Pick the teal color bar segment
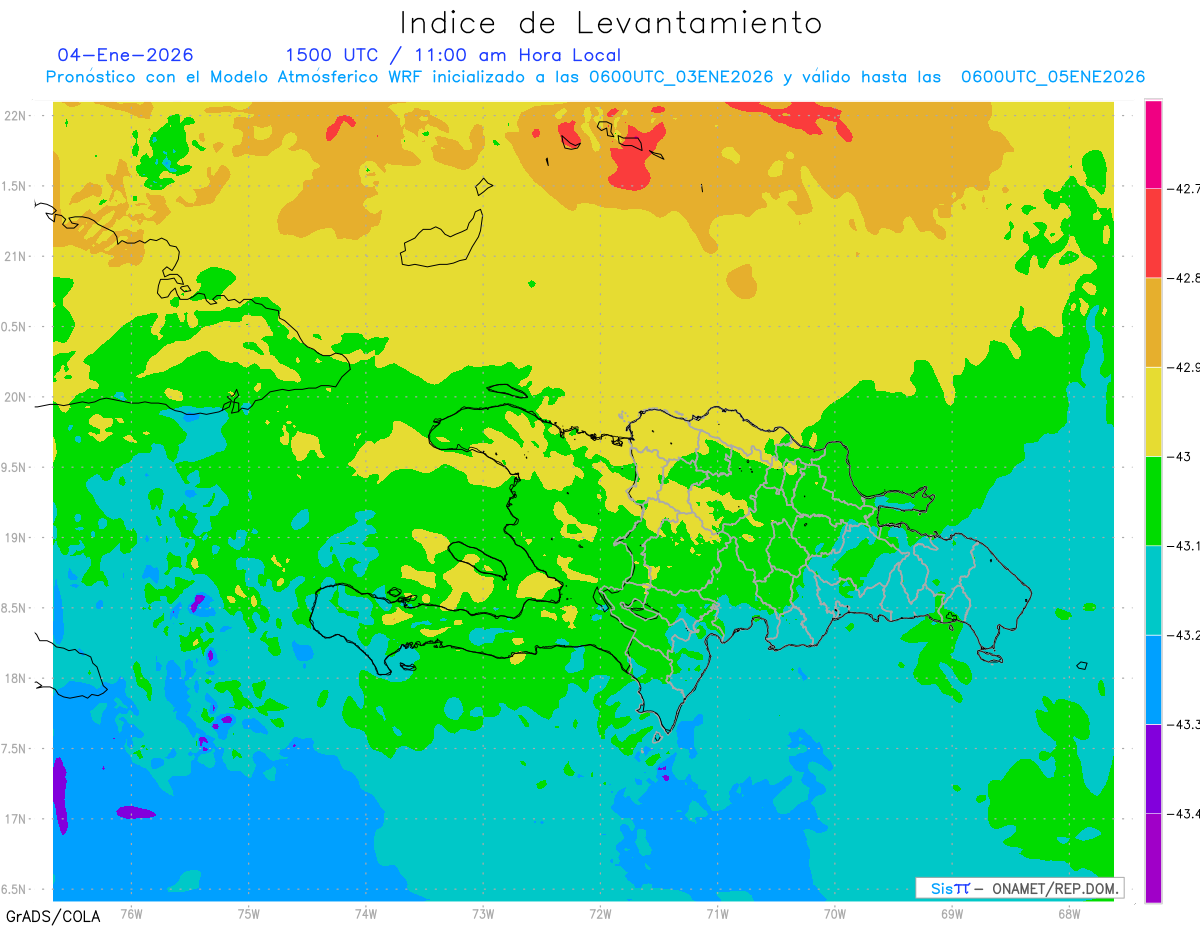Viewport: 1200px width, 927px height. tap(1153, 590)
